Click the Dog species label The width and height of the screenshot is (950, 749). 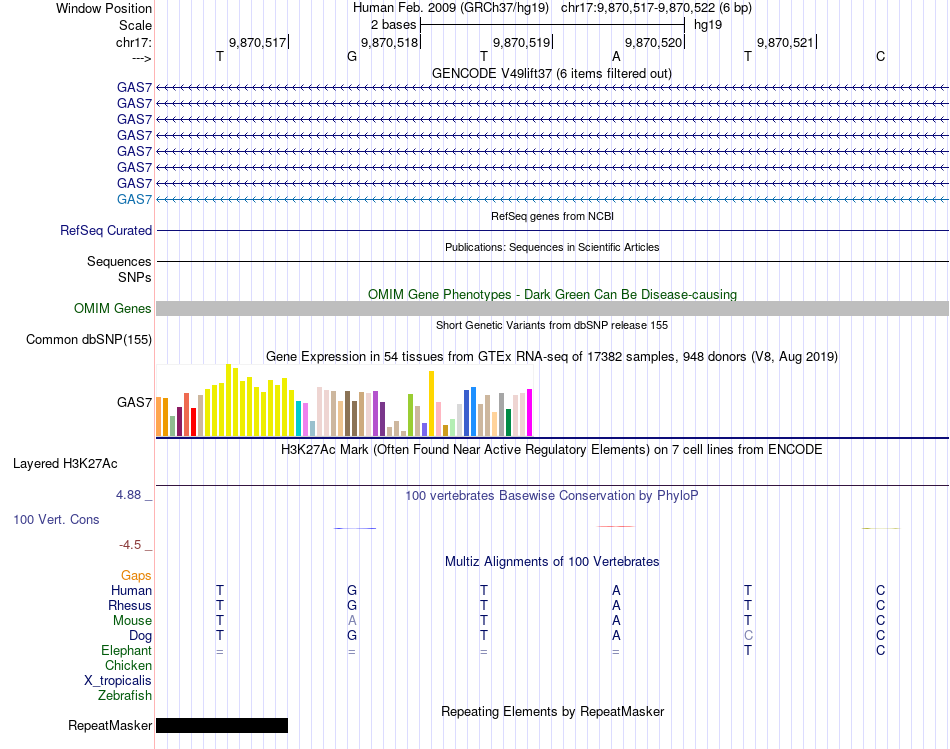pos(140,636)
